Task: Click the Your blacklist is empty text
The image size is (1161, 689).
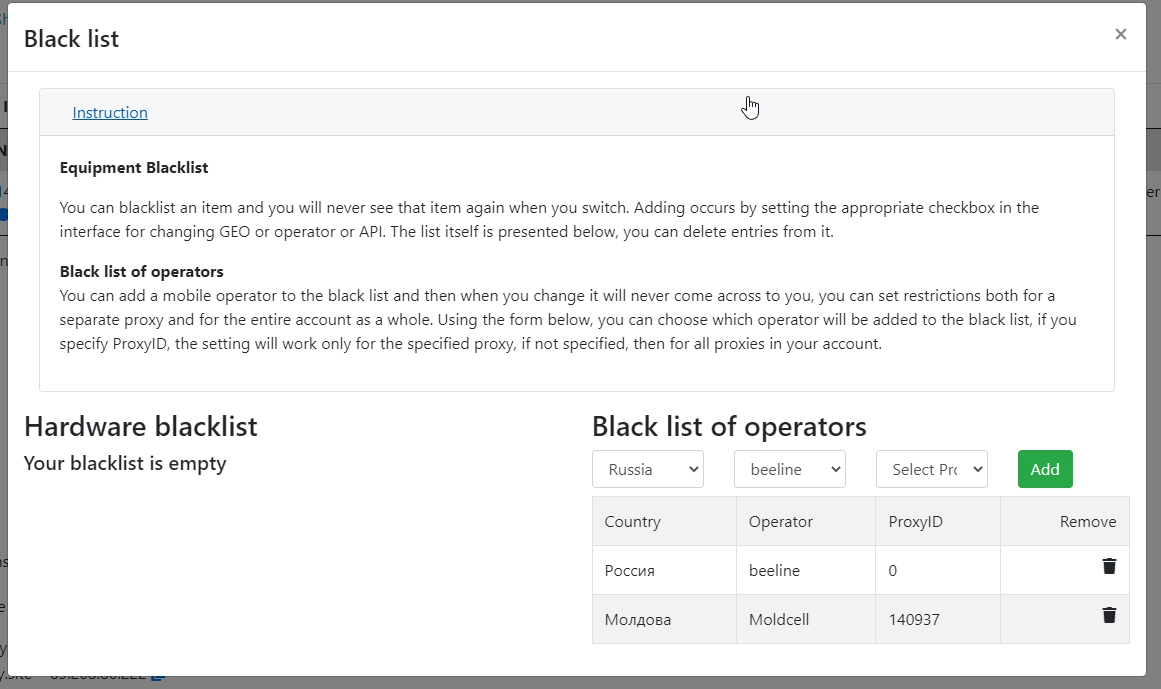Action: click(x=125, y=463)
